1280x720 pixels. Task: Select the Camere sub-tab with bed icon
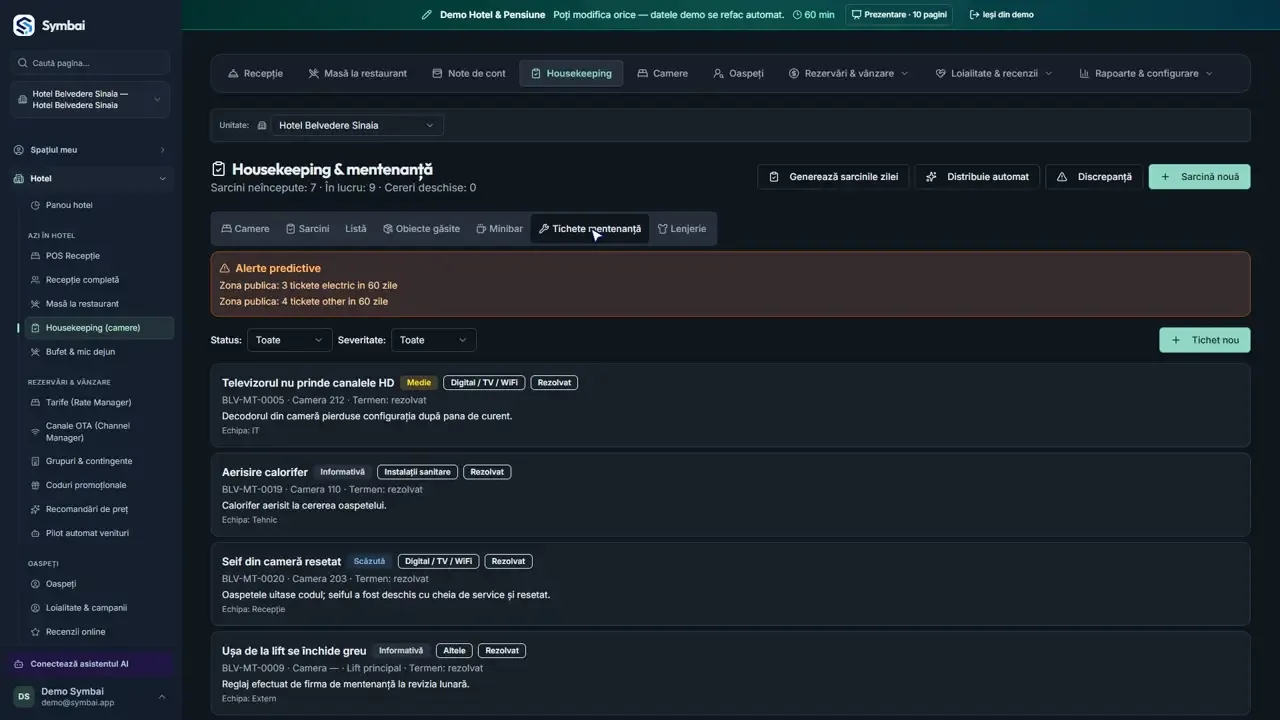click(x=246, y=229)
